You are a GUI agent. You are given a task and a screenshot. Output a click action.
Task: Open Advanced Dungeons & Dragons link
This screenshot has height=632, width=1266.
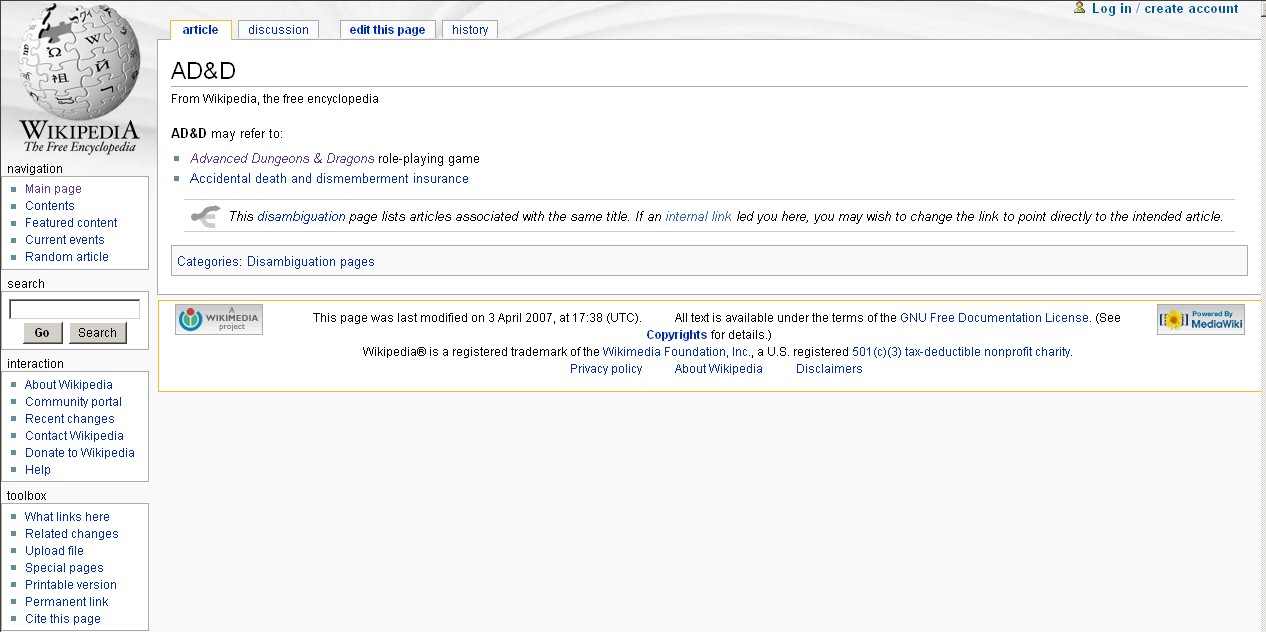(282, 159)
